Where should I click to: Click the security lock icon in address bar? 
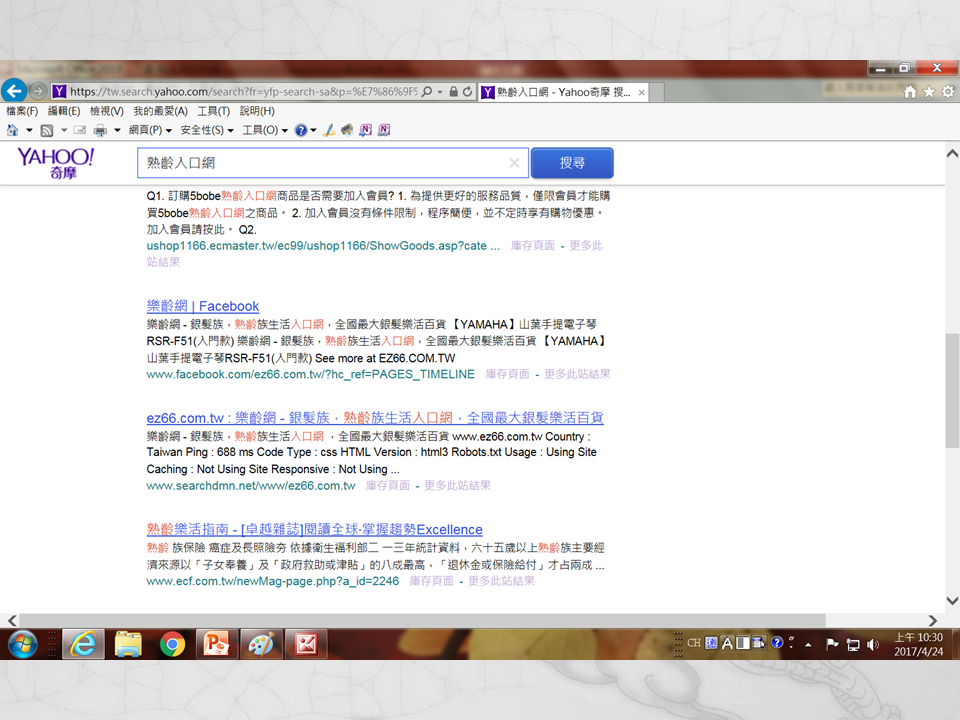pos(454,92)
